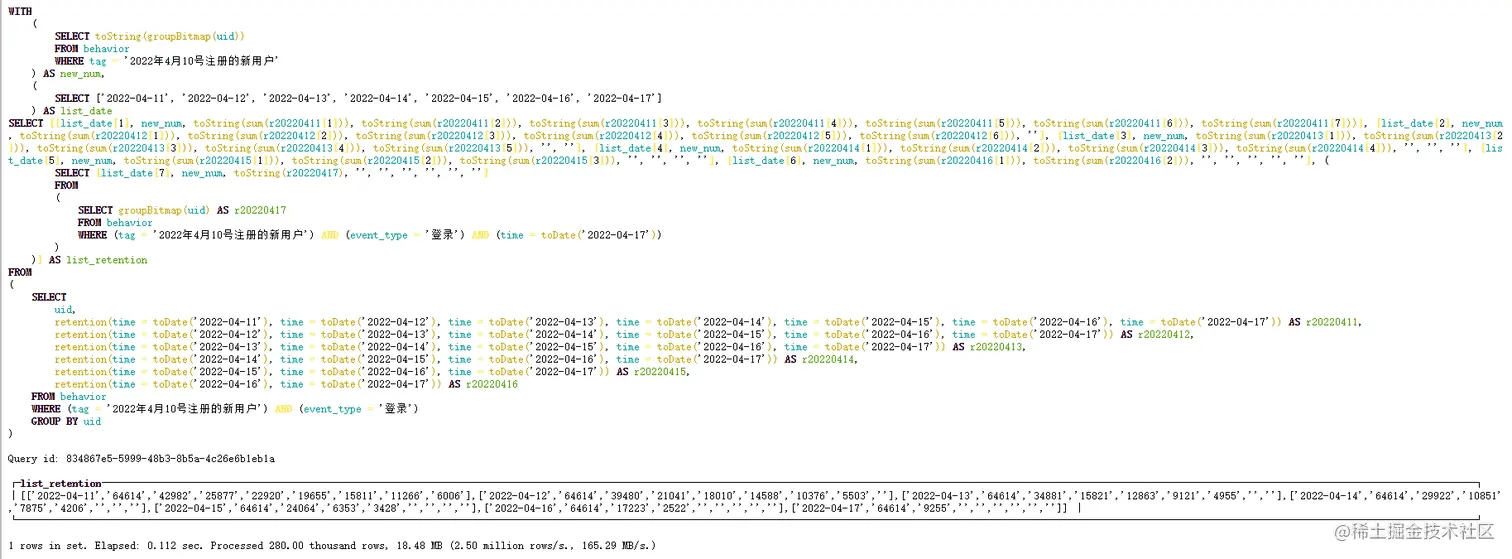Click the result value '18010'

coord(718,495)
